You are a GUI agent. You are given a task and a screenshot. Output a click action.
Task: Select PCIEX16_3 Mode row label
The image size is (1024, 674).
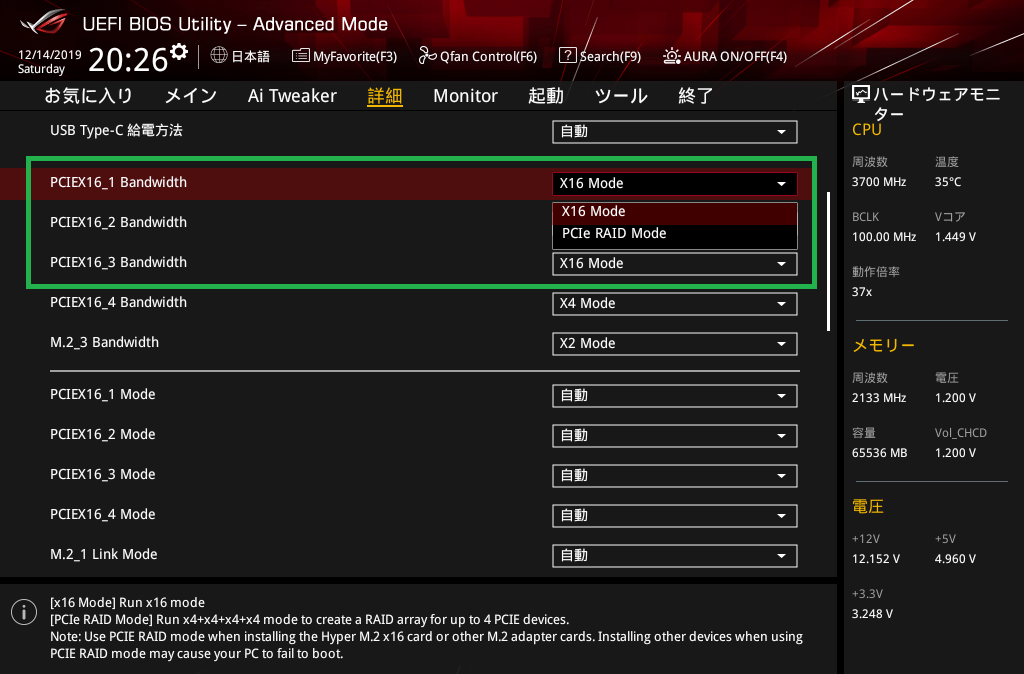[x=103, y=474]
